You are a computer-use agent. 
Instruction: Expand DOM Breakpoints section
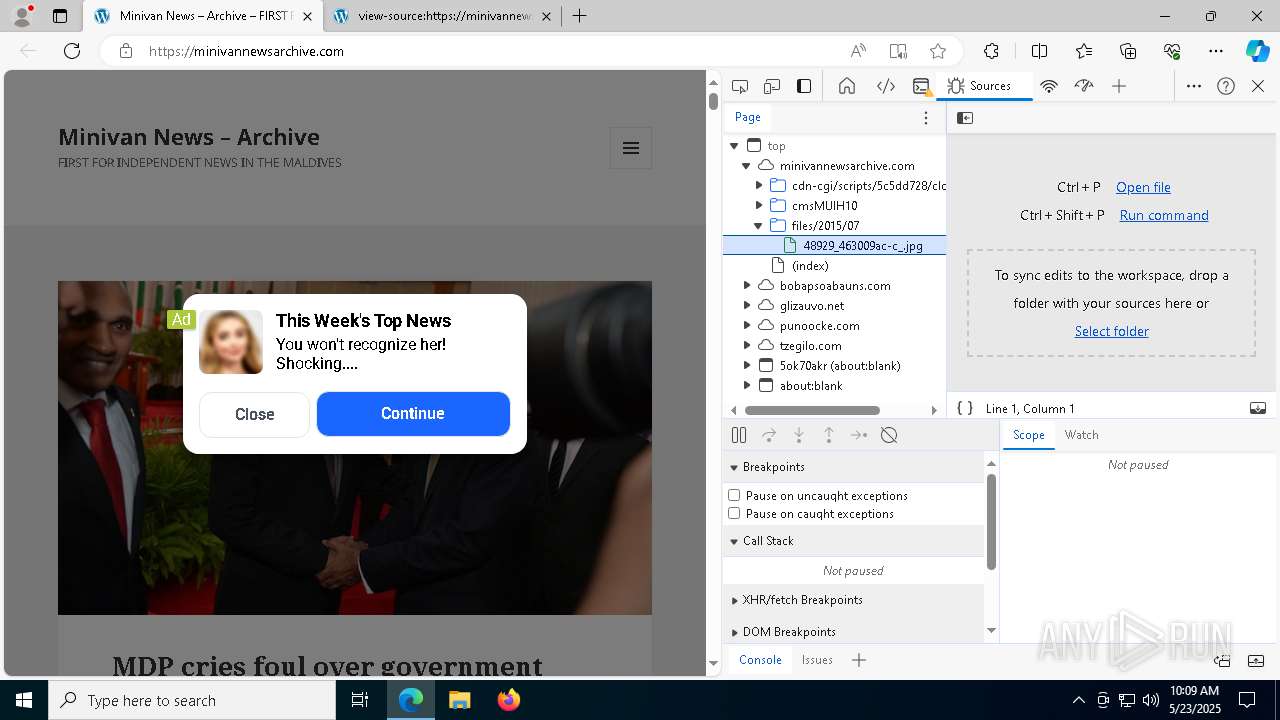click(853, 632)
